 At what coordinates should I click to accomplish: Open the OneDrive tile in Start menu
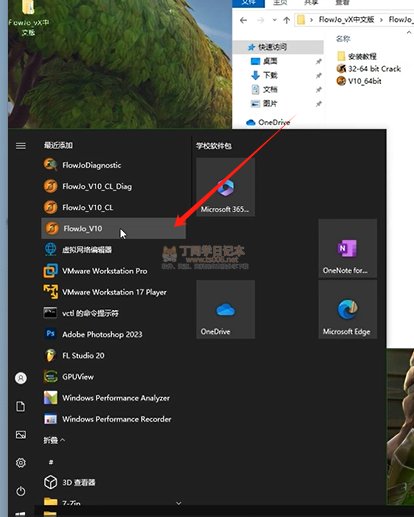point(226,309)
